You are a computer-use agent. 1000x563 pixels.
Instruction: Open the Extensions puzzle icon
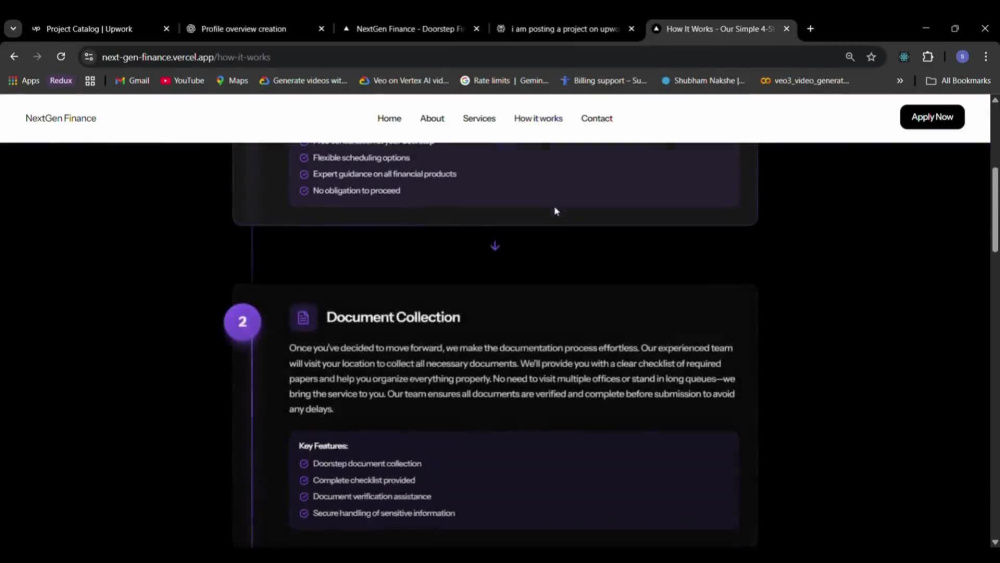(927, 57)
